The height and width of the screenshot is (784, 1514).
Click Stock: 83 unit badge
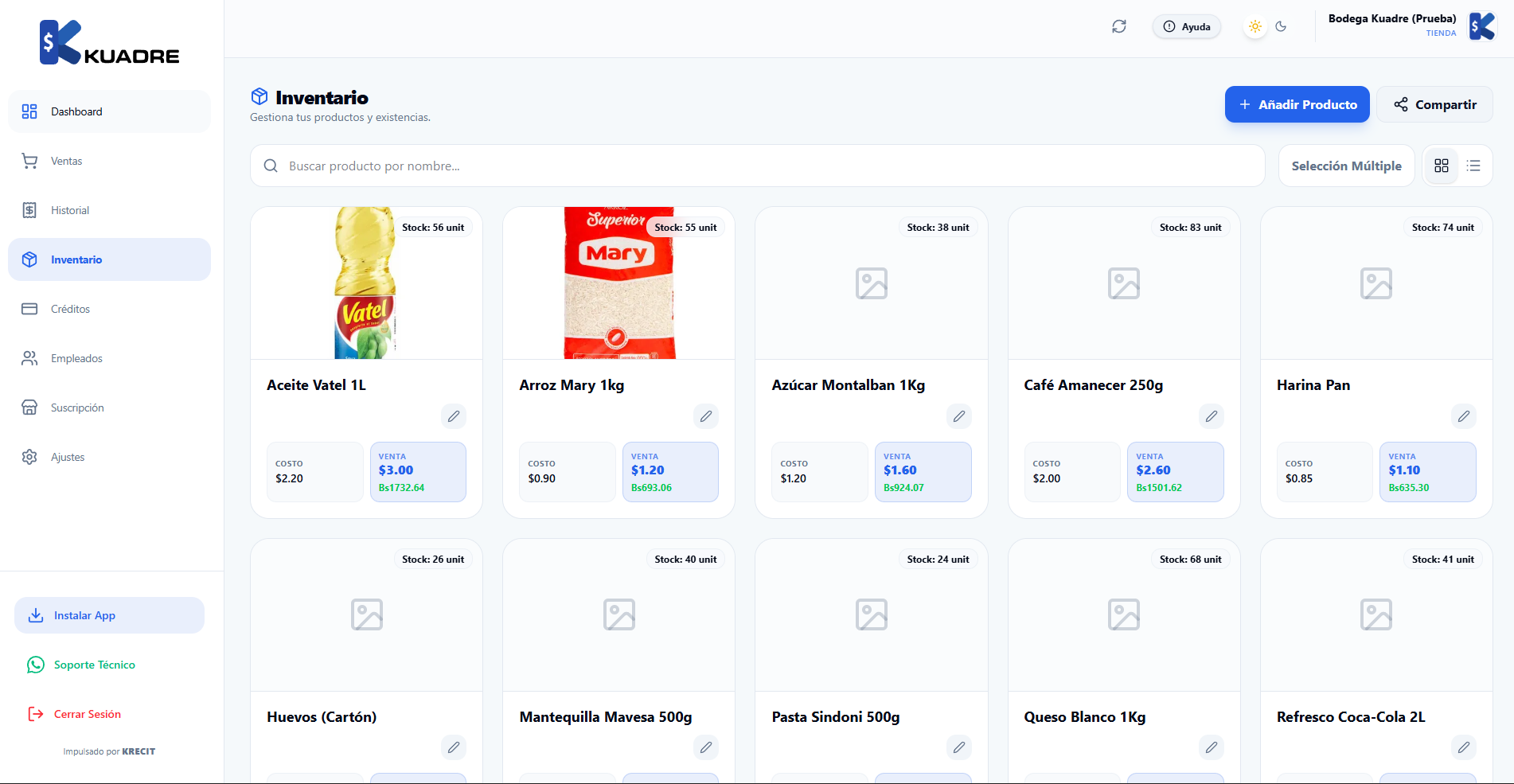click(x=1190, y=228)
